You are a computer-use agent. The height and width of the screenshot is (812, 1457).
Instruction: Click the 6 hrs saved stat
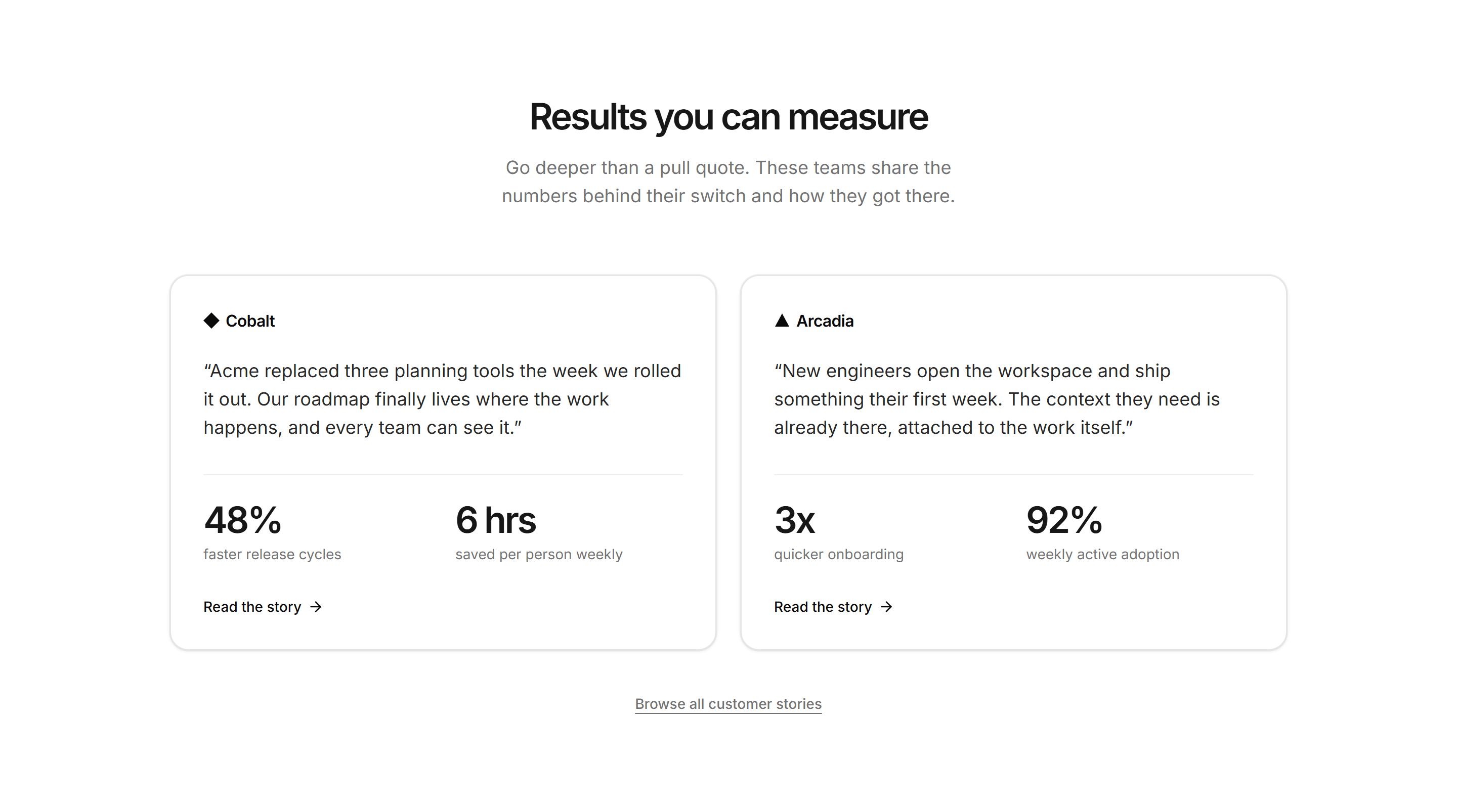click(538, 532)
